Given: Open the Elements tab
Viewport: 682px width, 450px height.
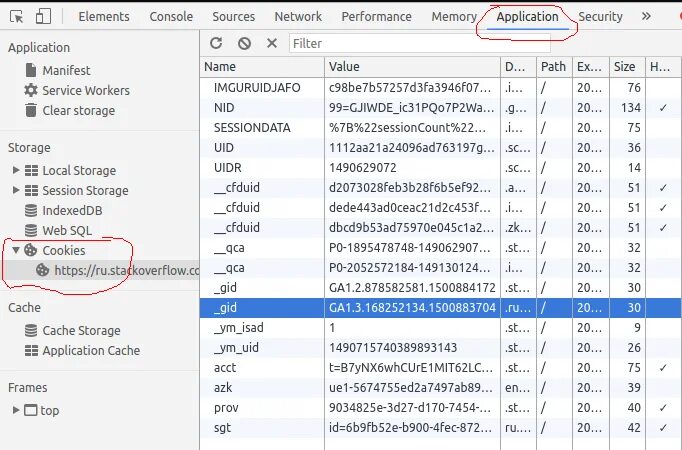Looking at the screenshot, I should (104, 17).
